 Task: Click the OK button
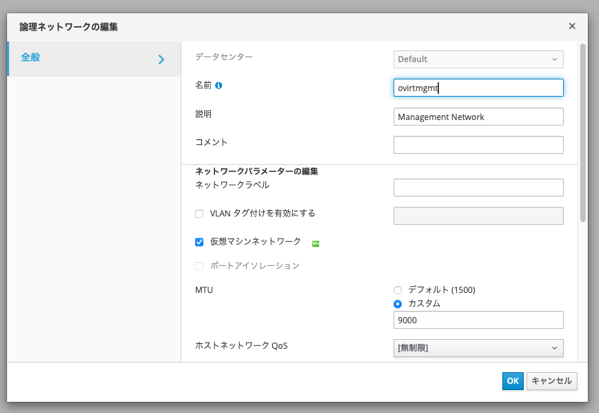[513, 381]
